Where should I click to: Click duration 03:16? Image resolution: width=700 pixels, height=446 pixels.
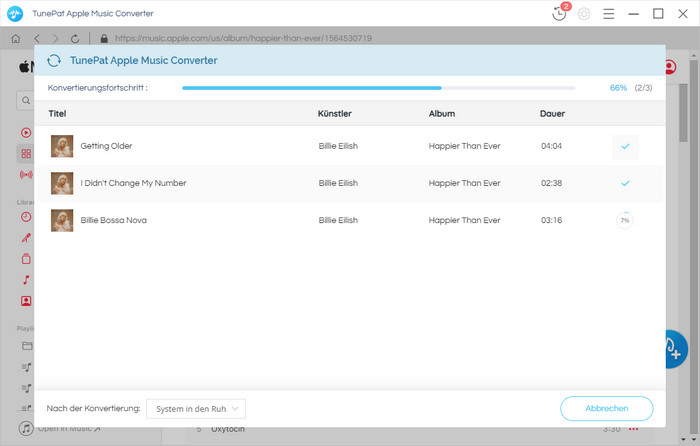click(x=551, y=220)
